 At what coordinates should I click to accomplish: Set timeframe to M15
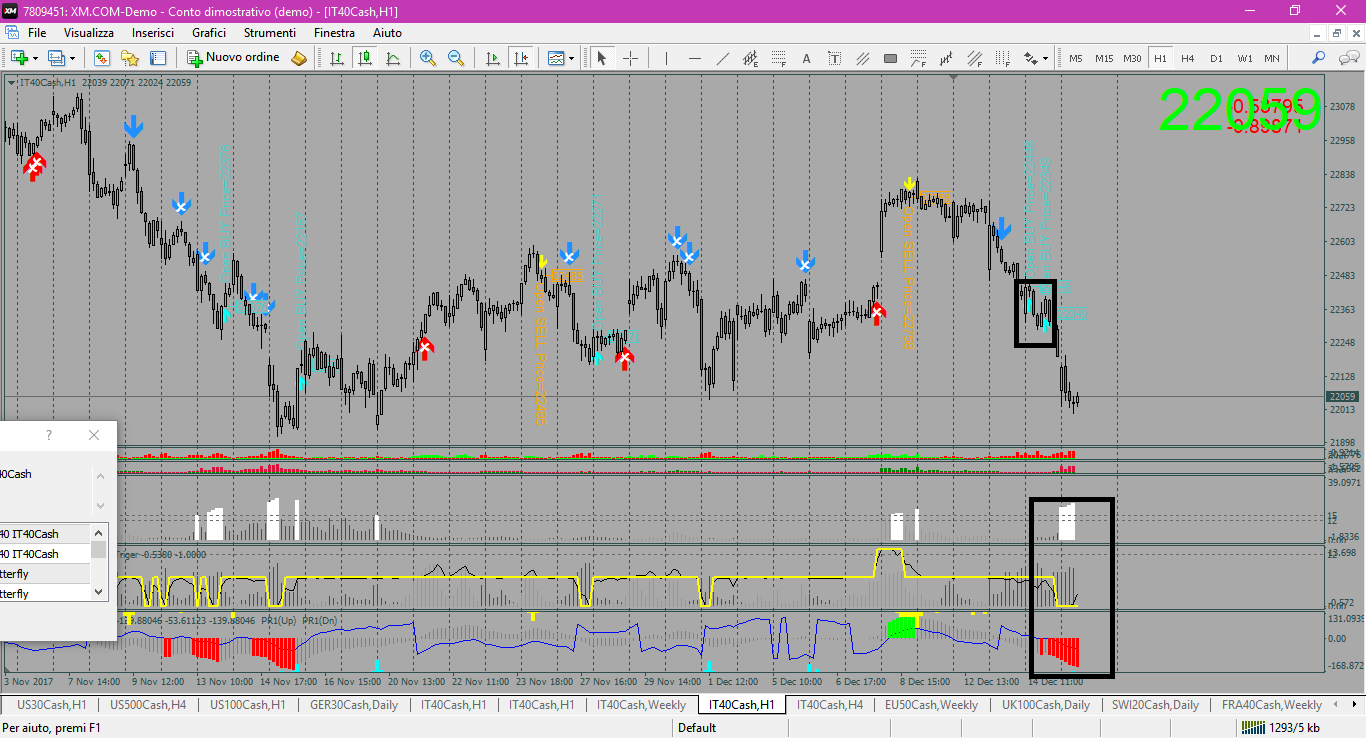tap(1104, 58)
